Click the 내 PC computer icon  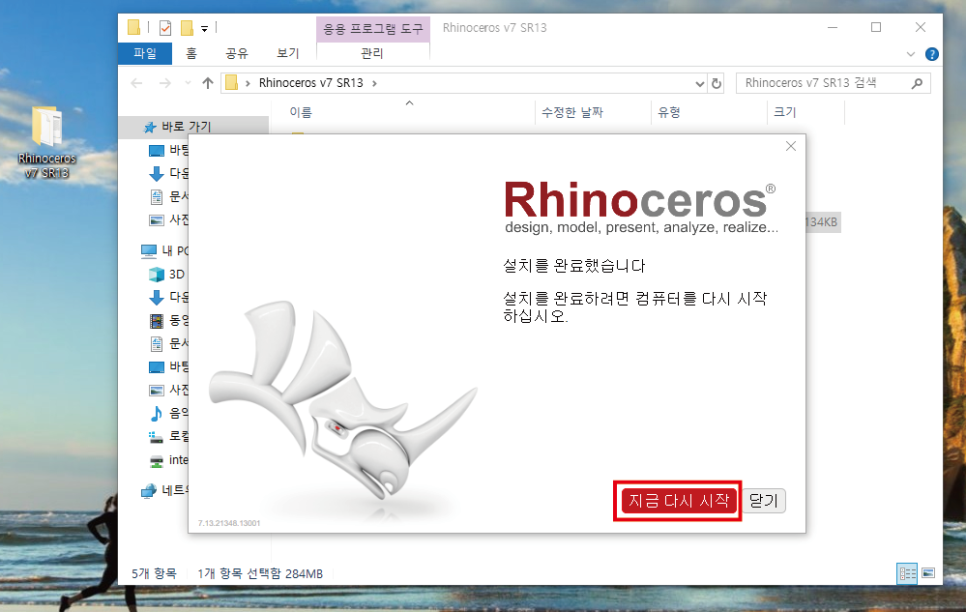tap(148, 251)
